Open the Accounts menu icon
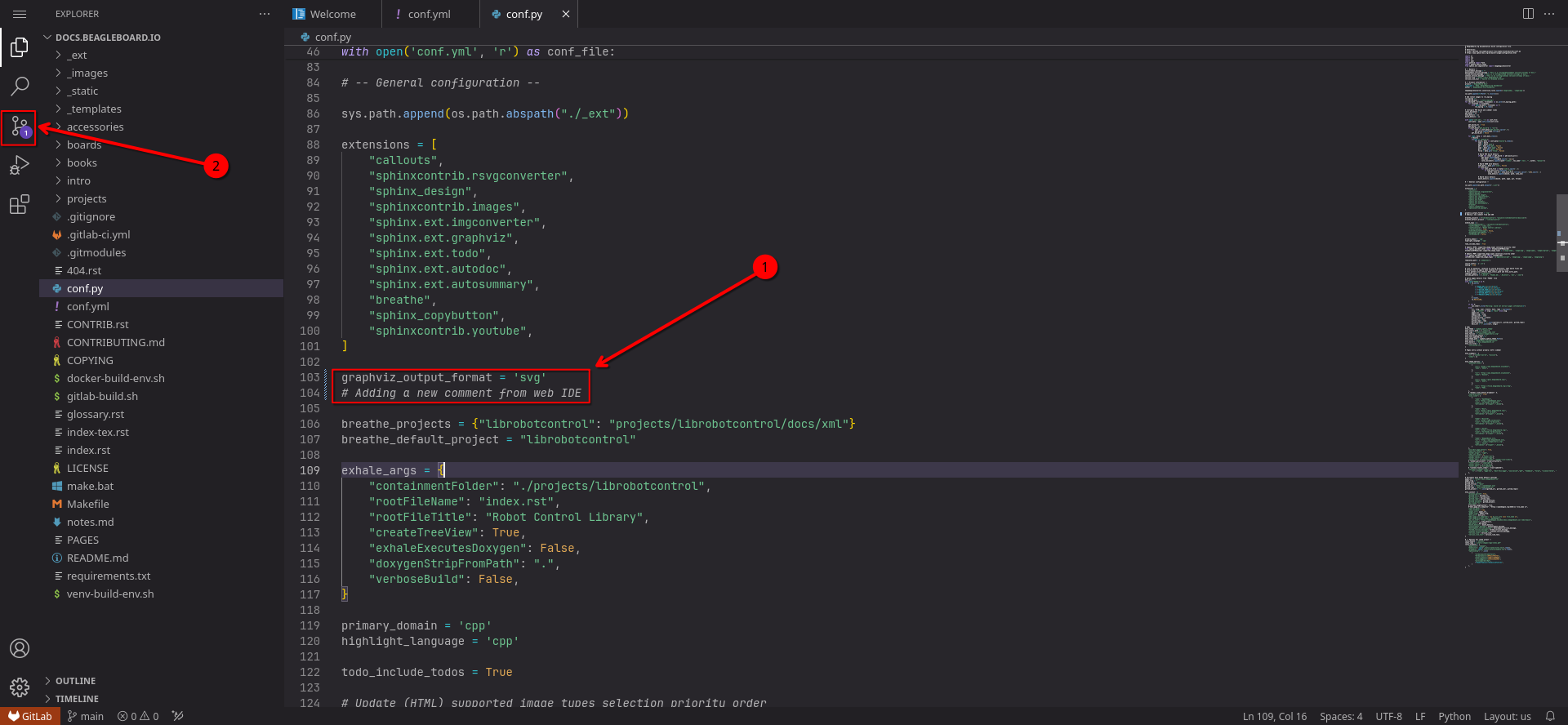 [20, 648]
